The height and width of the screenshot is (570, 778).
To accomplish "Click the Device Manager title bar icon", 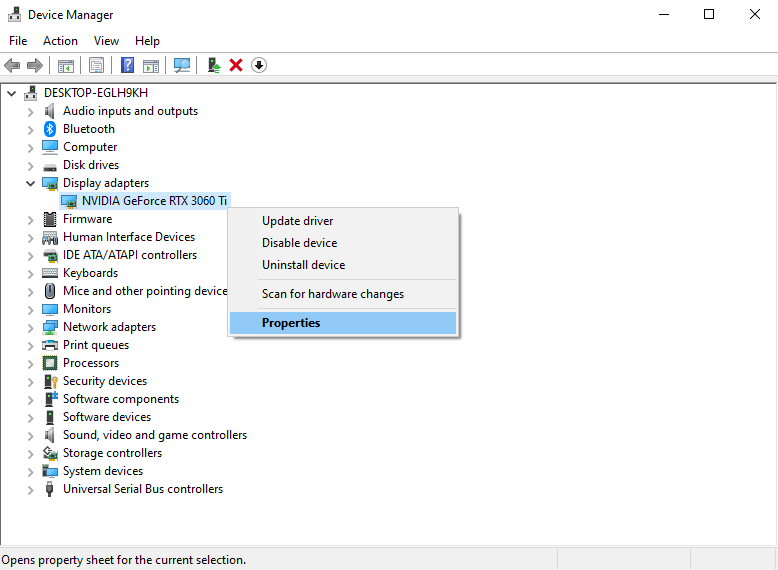I will 14,14.
